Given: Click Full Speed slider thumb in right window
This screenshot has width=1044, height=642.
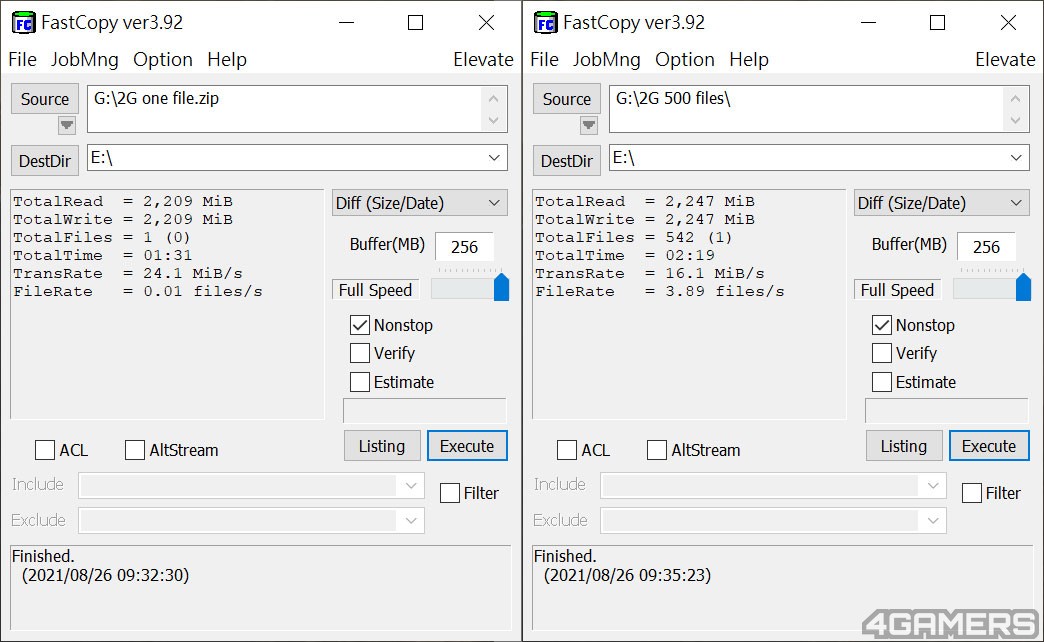Looking at the screenshot, I should pyautogui.click(x=1023, y=287).
